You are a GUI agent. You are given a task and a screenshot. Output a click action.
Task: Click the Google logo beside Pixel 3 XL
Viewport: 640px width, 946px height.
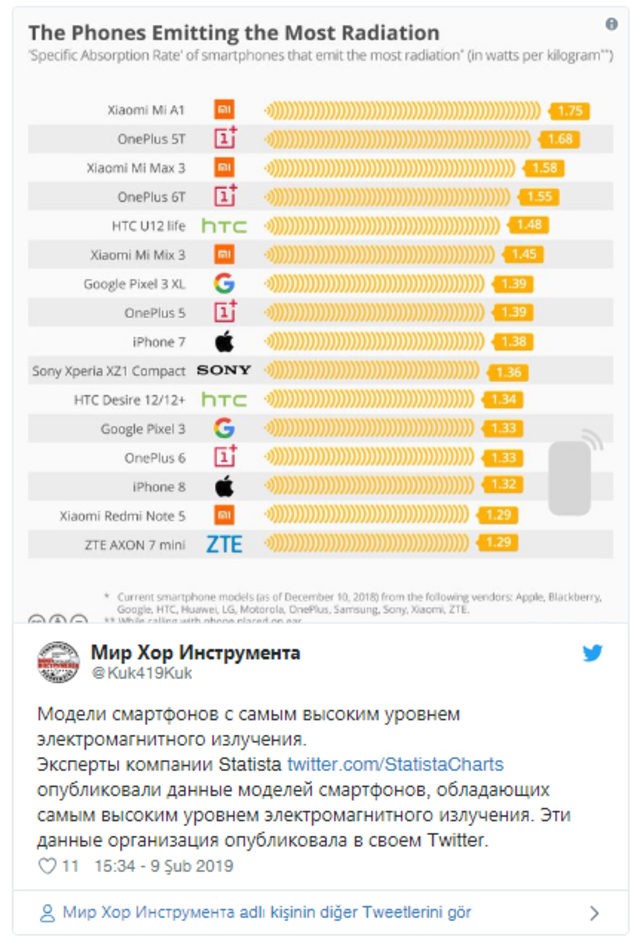[225, 284]
